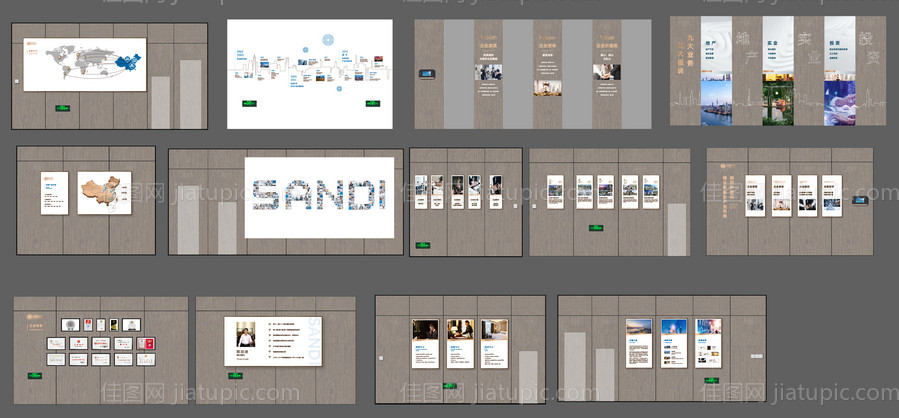Image resolution: width=899 pixels, height=418 pixels.
Task: Select the first hotel interior poster
Action: [425, 343]
